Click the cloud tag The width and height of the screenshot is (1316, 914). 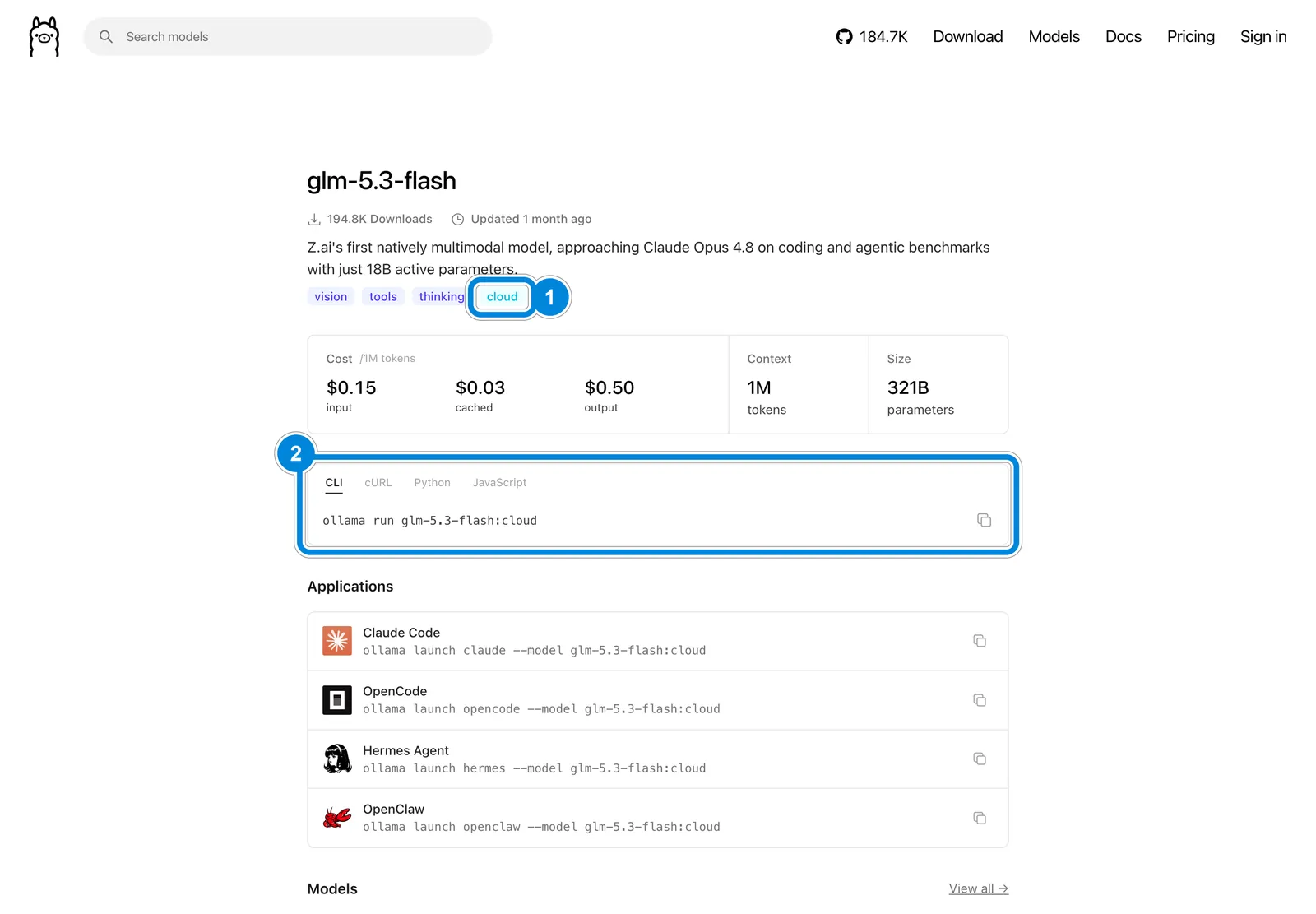[x=503, y=297]
